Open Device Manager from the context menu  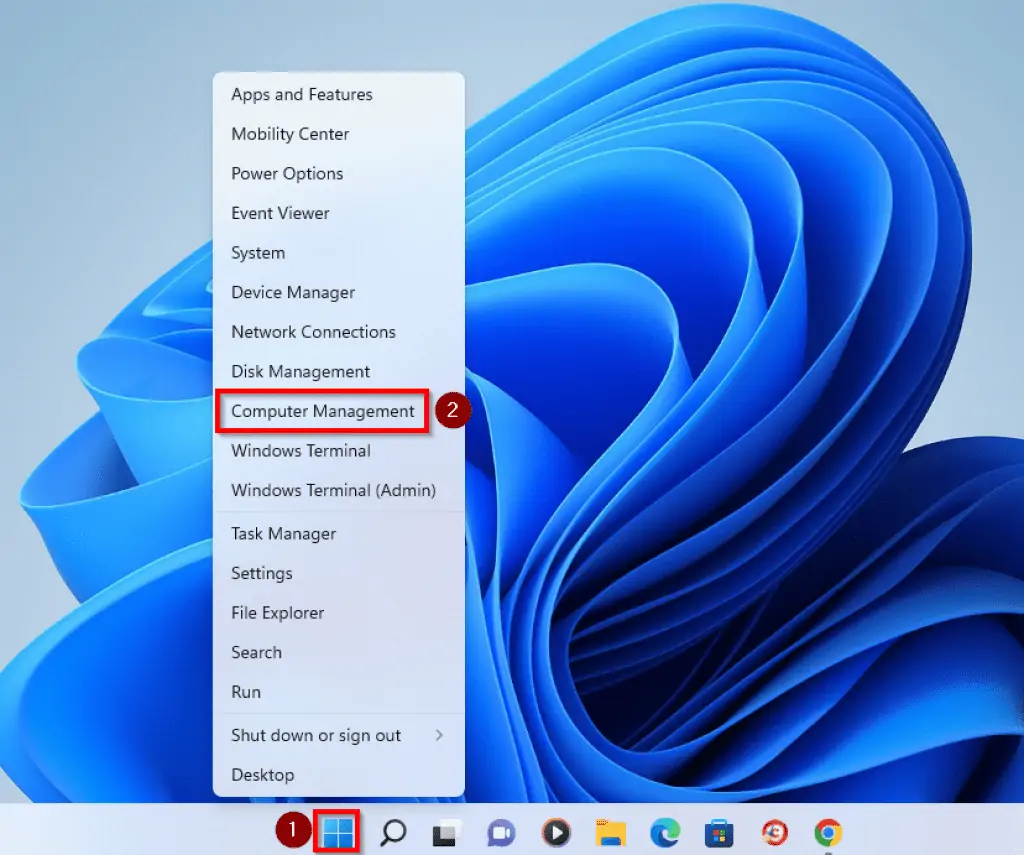pyautogui.click(x=293, y=292)
